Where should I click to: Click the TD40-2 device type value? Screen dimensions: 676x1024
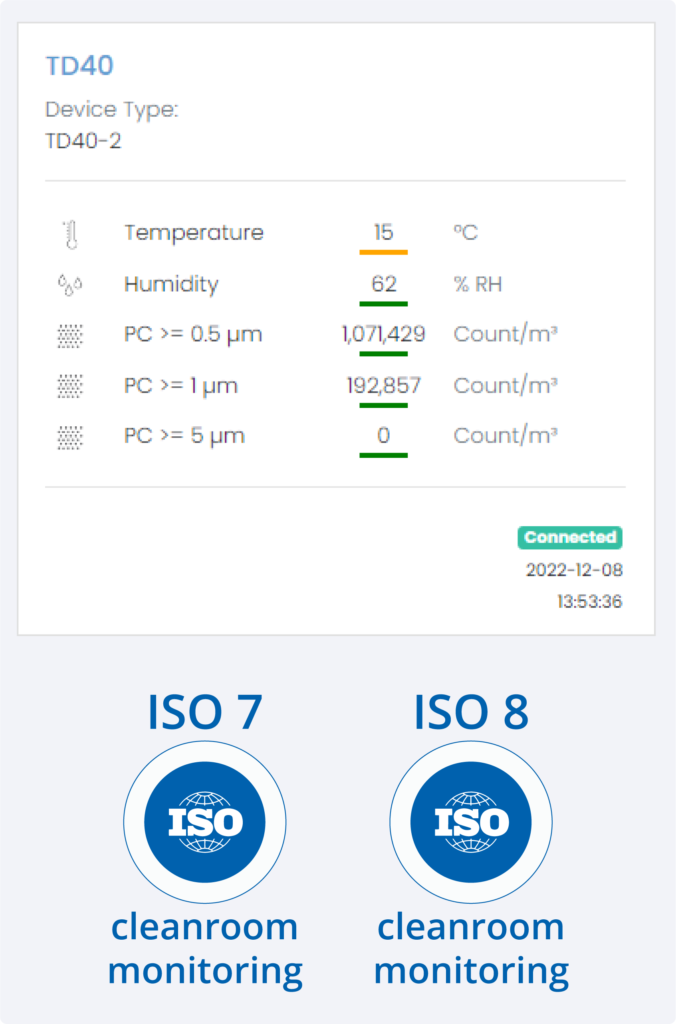pos(83,141)
